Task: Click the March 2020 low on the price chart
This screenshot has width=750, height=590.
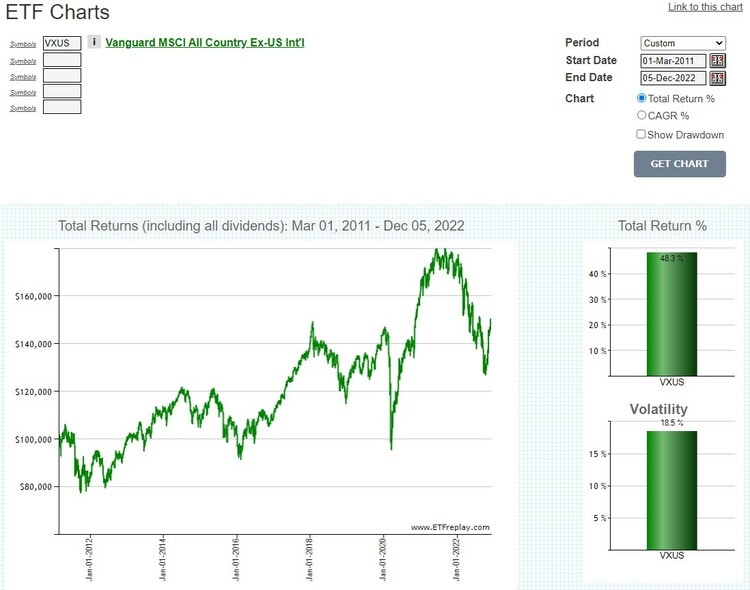Action: click(391, 448)
